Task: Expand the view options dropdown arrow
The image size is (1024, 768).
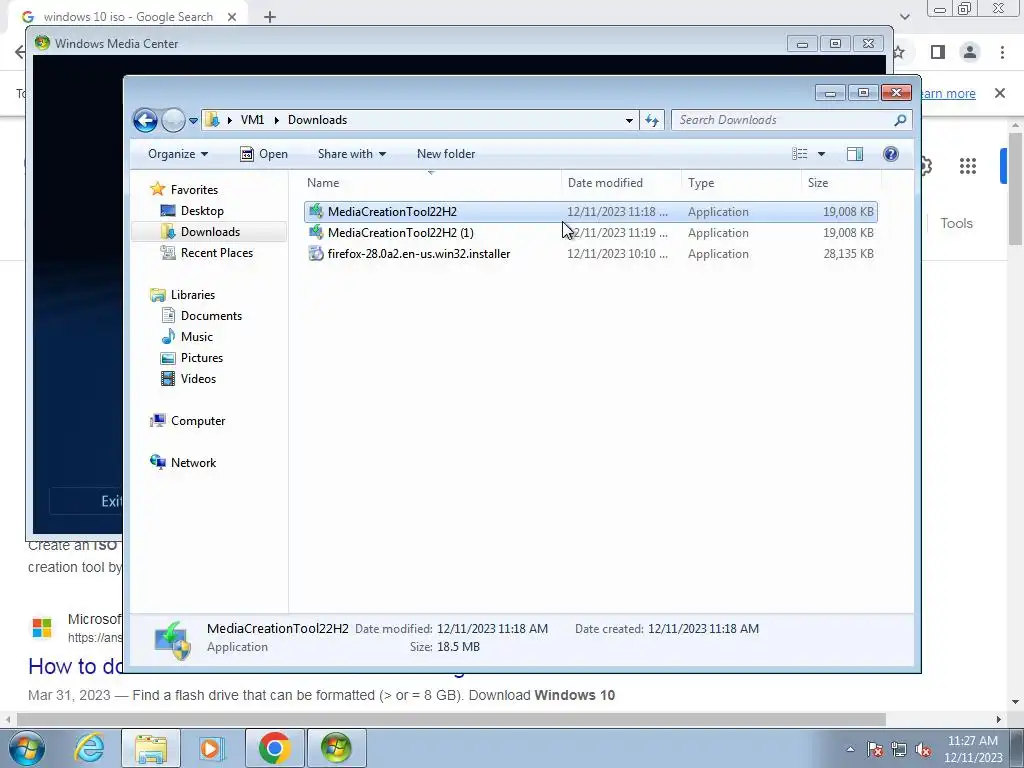Action: tap(822, 154)
